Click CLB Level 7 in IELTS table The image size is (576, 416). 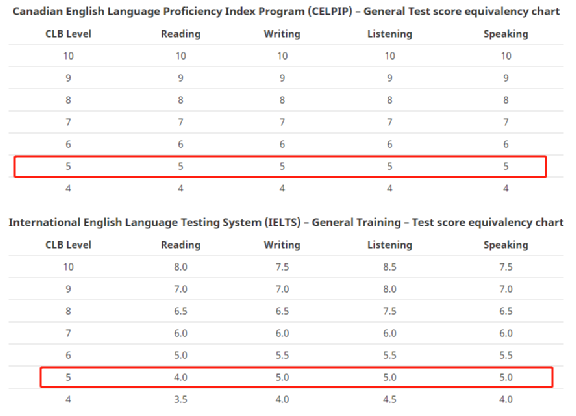pos(68,333)
